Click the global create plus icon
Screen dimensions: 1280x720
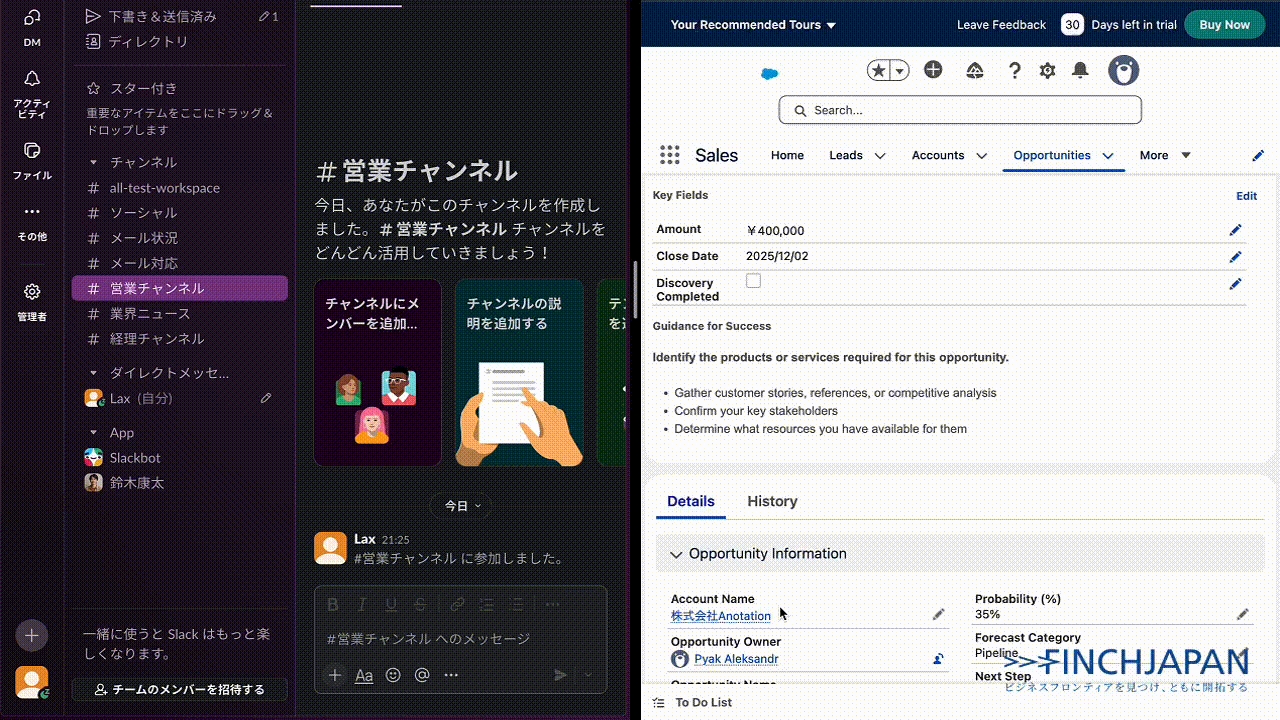tap(933, 70)
